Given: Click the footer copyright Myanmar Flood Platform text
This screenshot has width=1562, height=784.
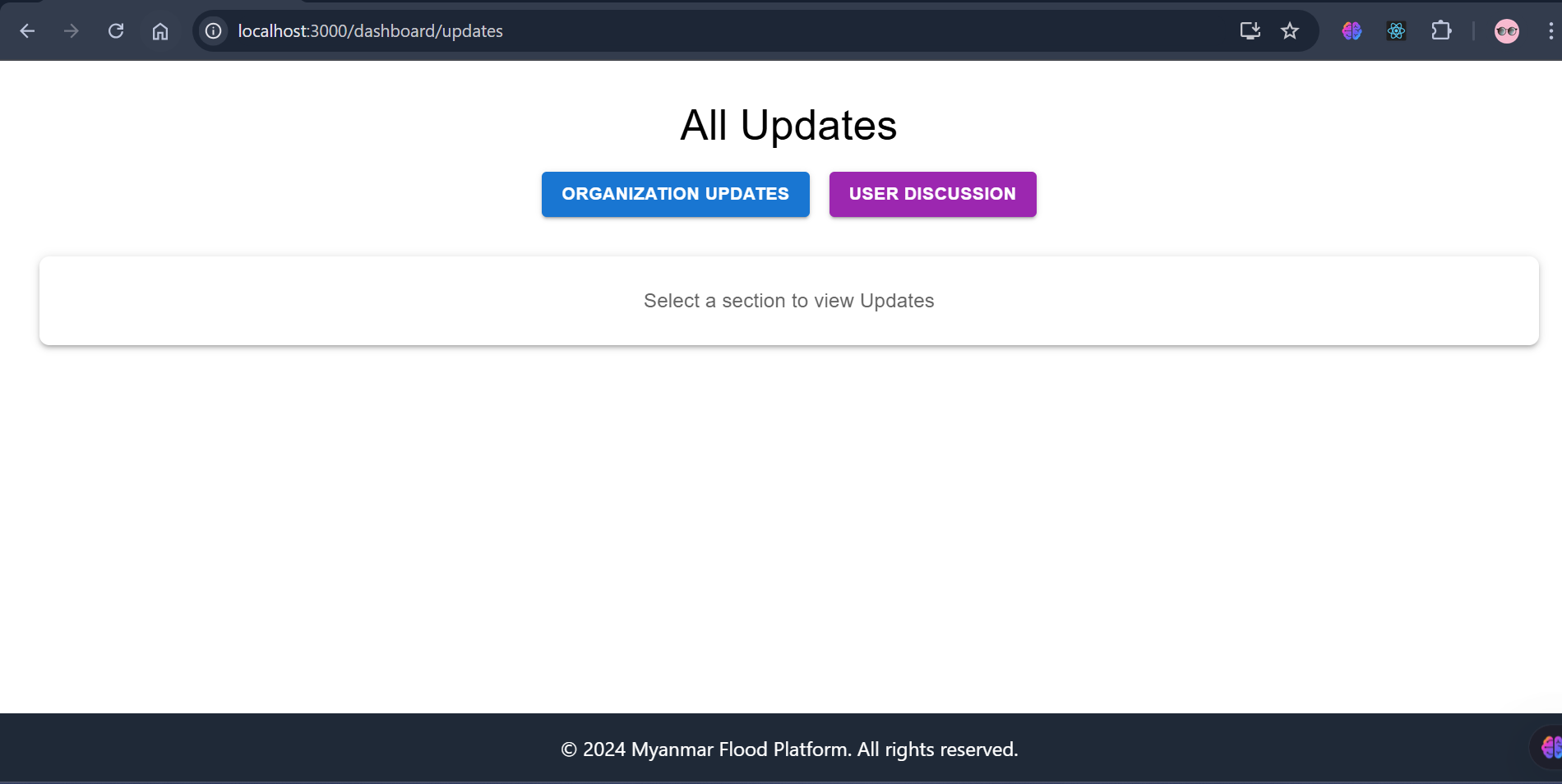Looking at the screenshot, I should point(789,749).
